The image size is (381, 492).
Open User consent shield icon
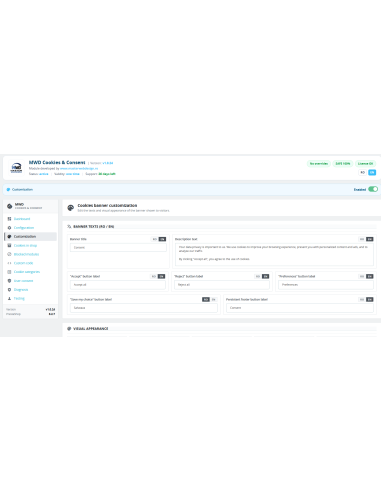9,281
